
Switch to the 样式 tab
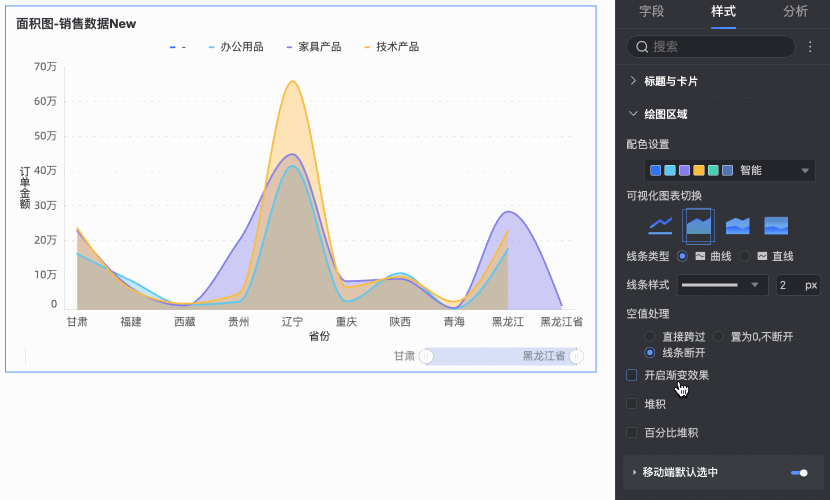click(x=723, y=11)
